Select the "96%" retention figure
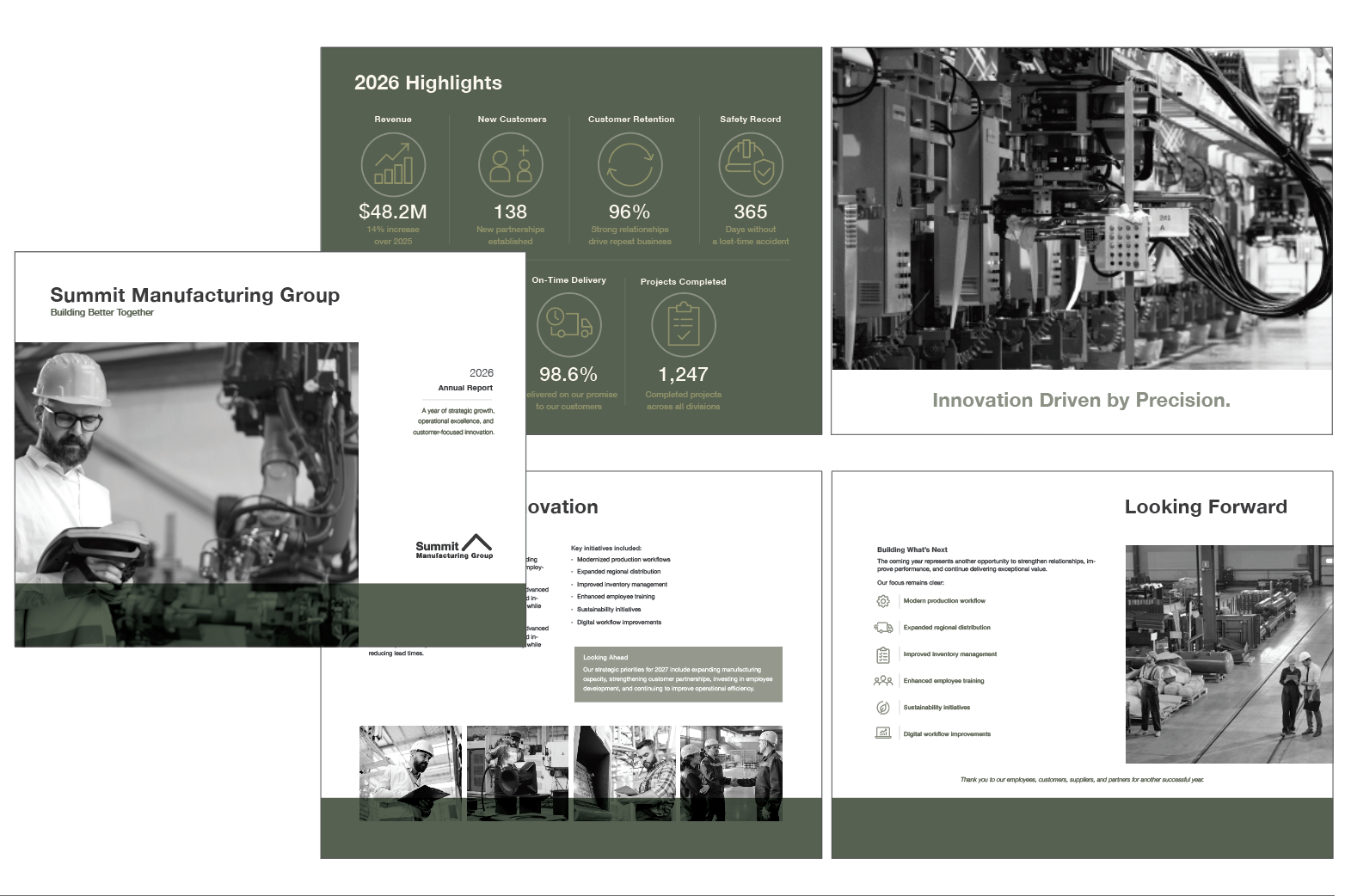1345x896 pixels. pos(630,212)
